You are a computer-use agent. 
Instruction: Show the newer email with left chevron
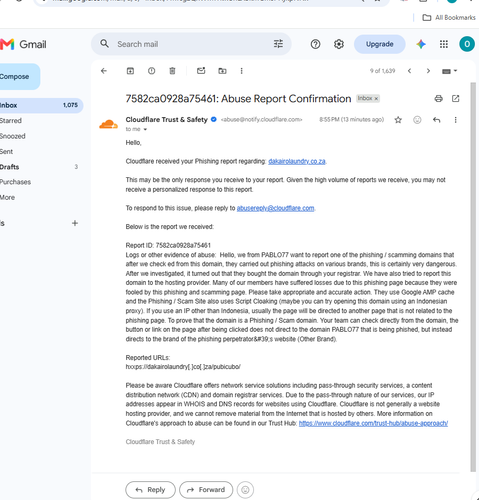point(409,71)
